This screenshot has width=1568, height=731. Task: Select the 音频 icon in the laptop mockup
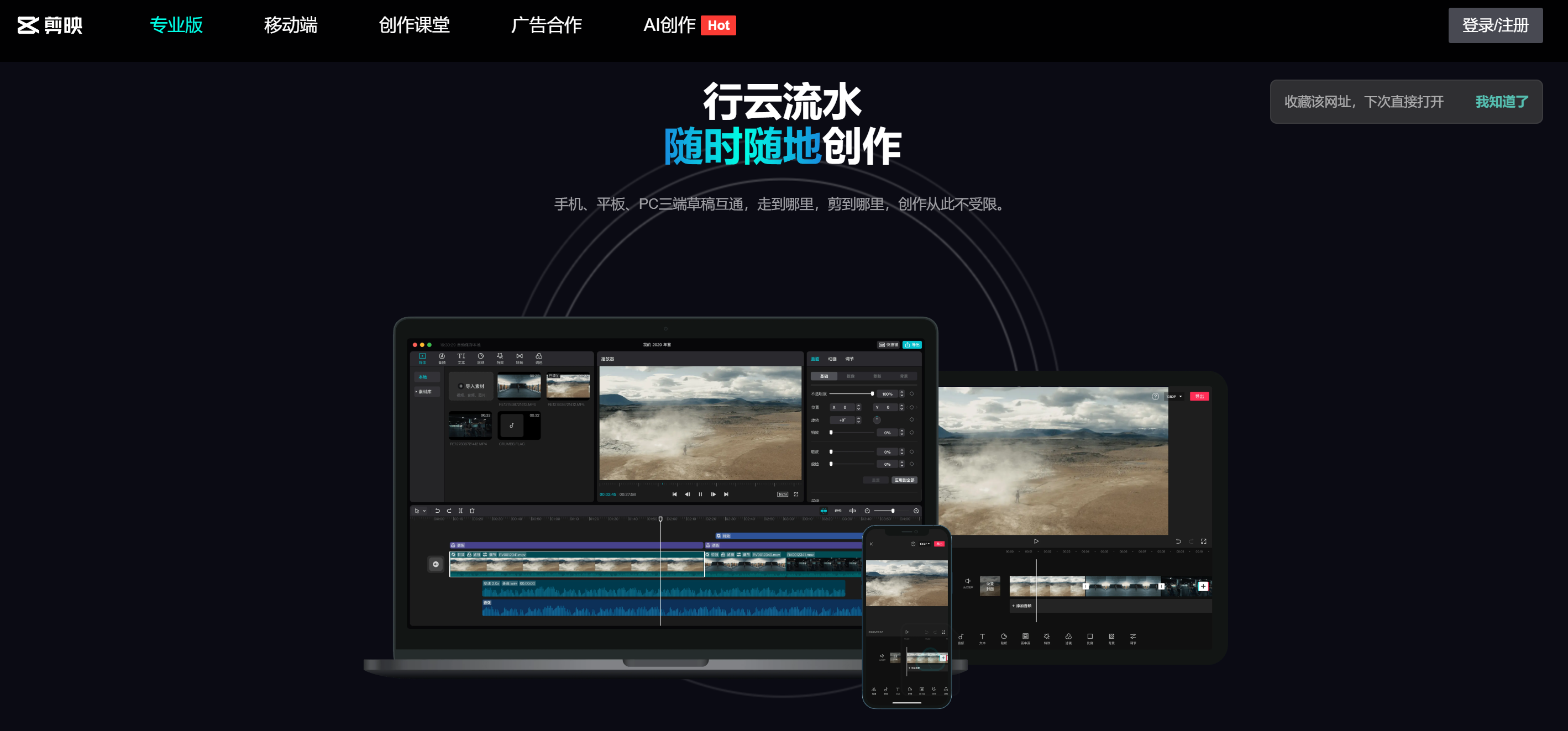click(442, 359)
